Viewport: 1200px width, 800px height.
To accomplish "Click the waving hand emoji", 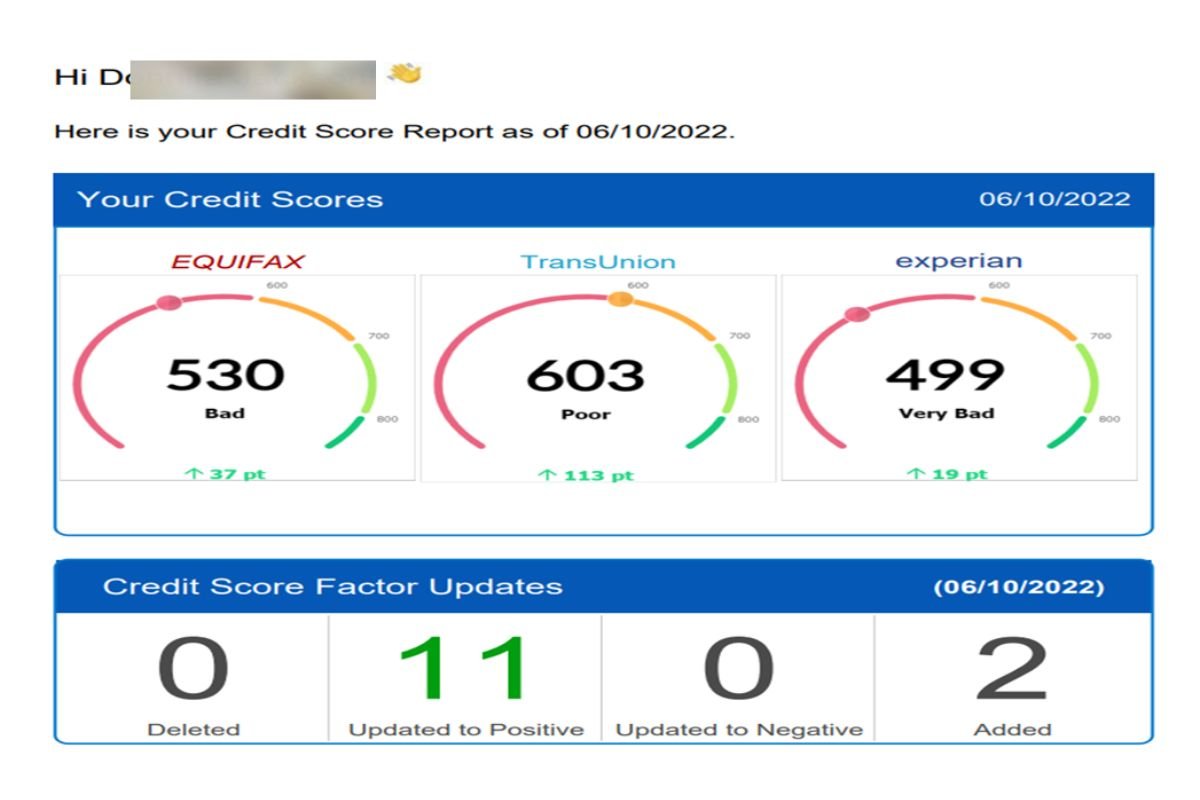I will point(405,73).
